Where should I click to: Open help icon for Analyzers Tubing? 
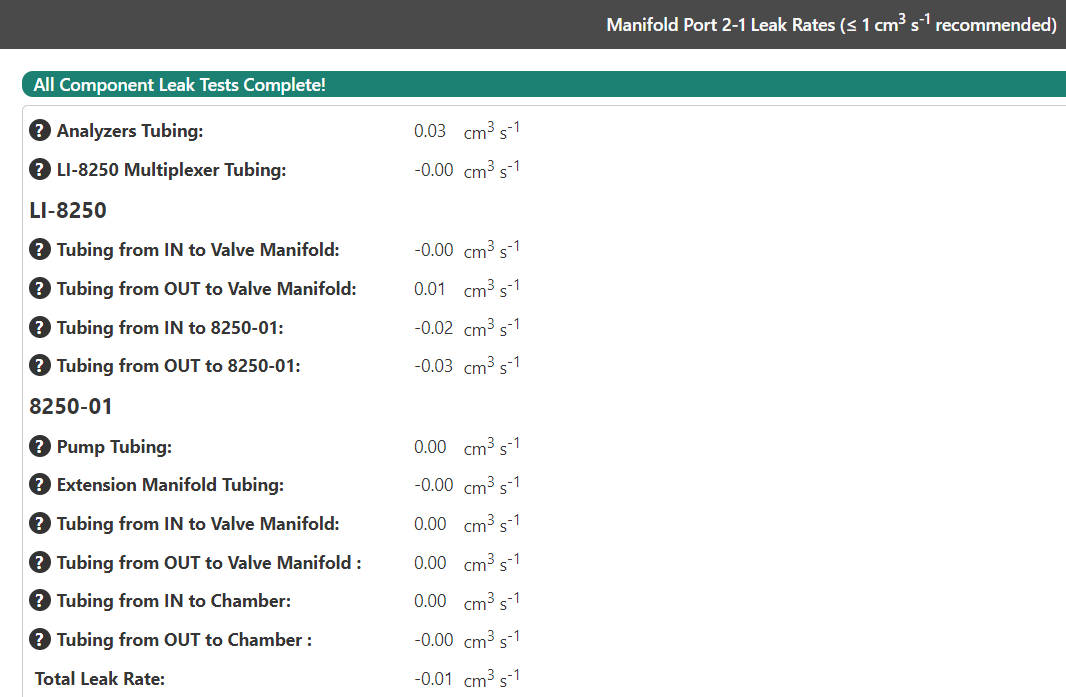[40, 130]
